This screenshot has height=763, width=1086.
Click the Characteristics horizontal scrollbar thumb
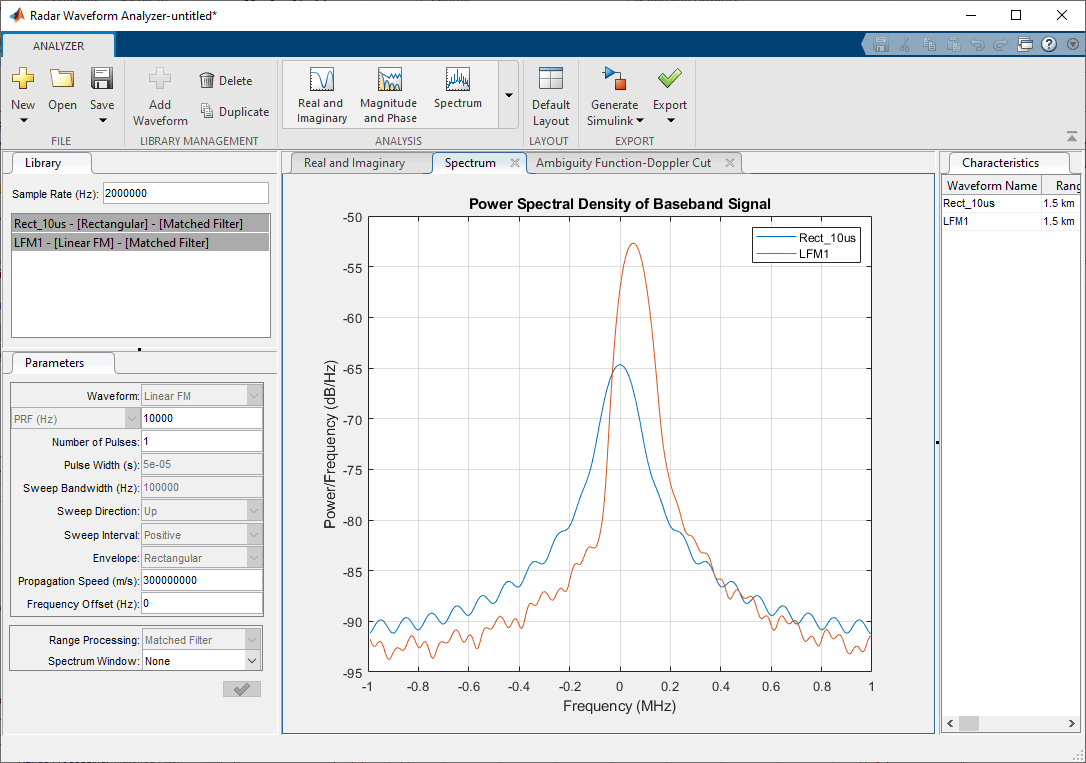[x=969, y=724]
